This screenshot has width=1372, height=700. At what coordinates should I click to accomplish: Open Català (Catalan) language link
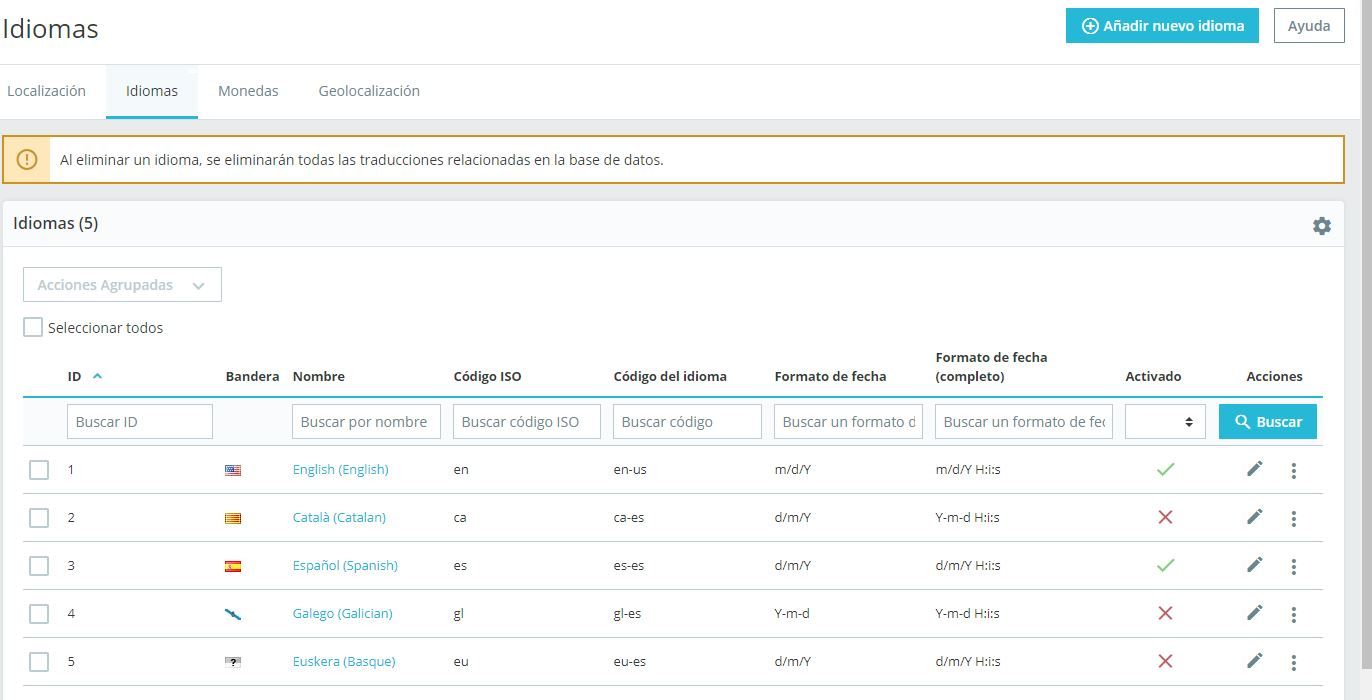click(x=339, y=517)
